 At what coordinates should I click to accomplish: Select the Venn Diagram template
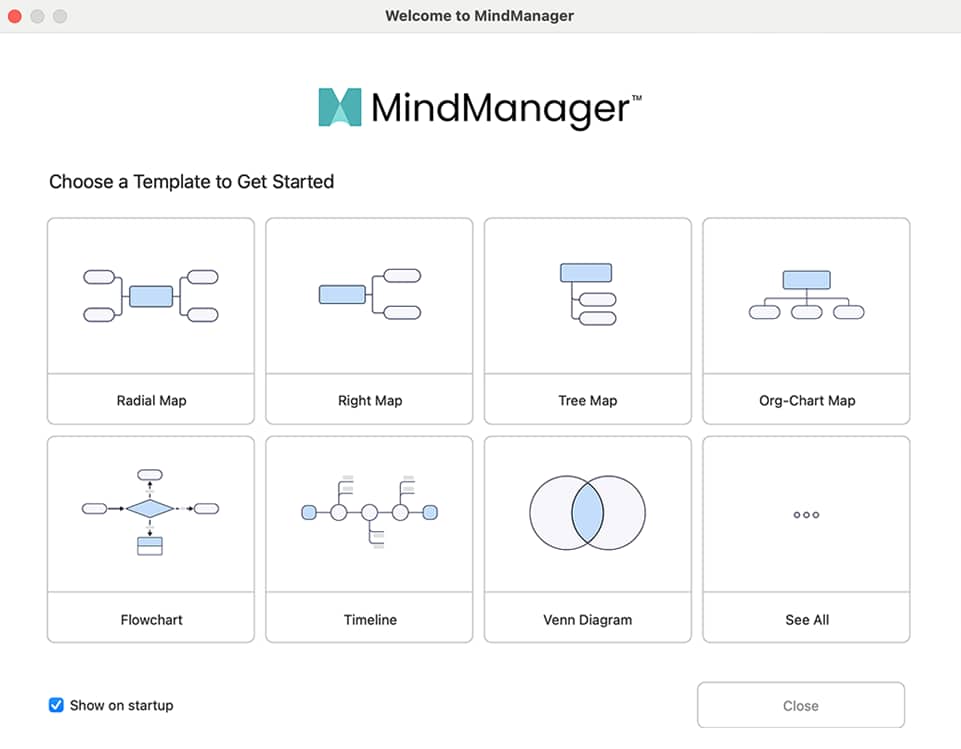[587, 512]
